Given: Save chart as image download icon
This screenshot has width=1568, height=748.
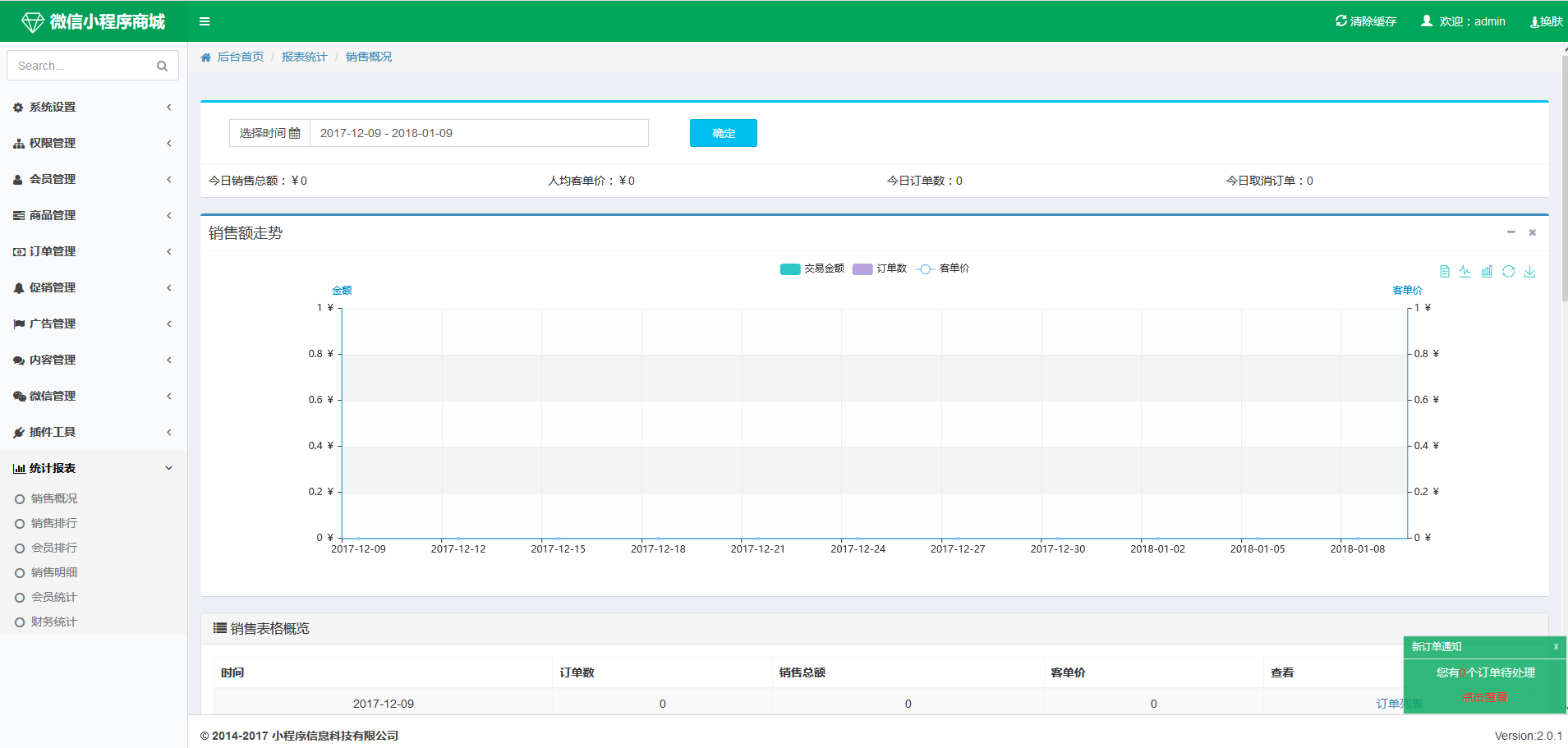Looking at the screenshot, I should [1530, 272].
